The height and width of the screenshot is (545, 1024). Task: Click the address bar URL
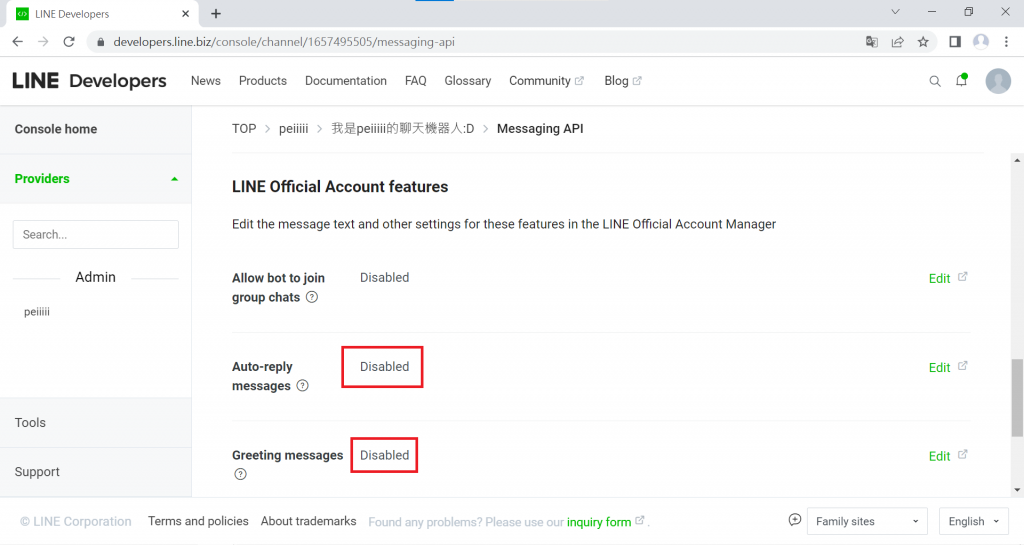(284, 42)
